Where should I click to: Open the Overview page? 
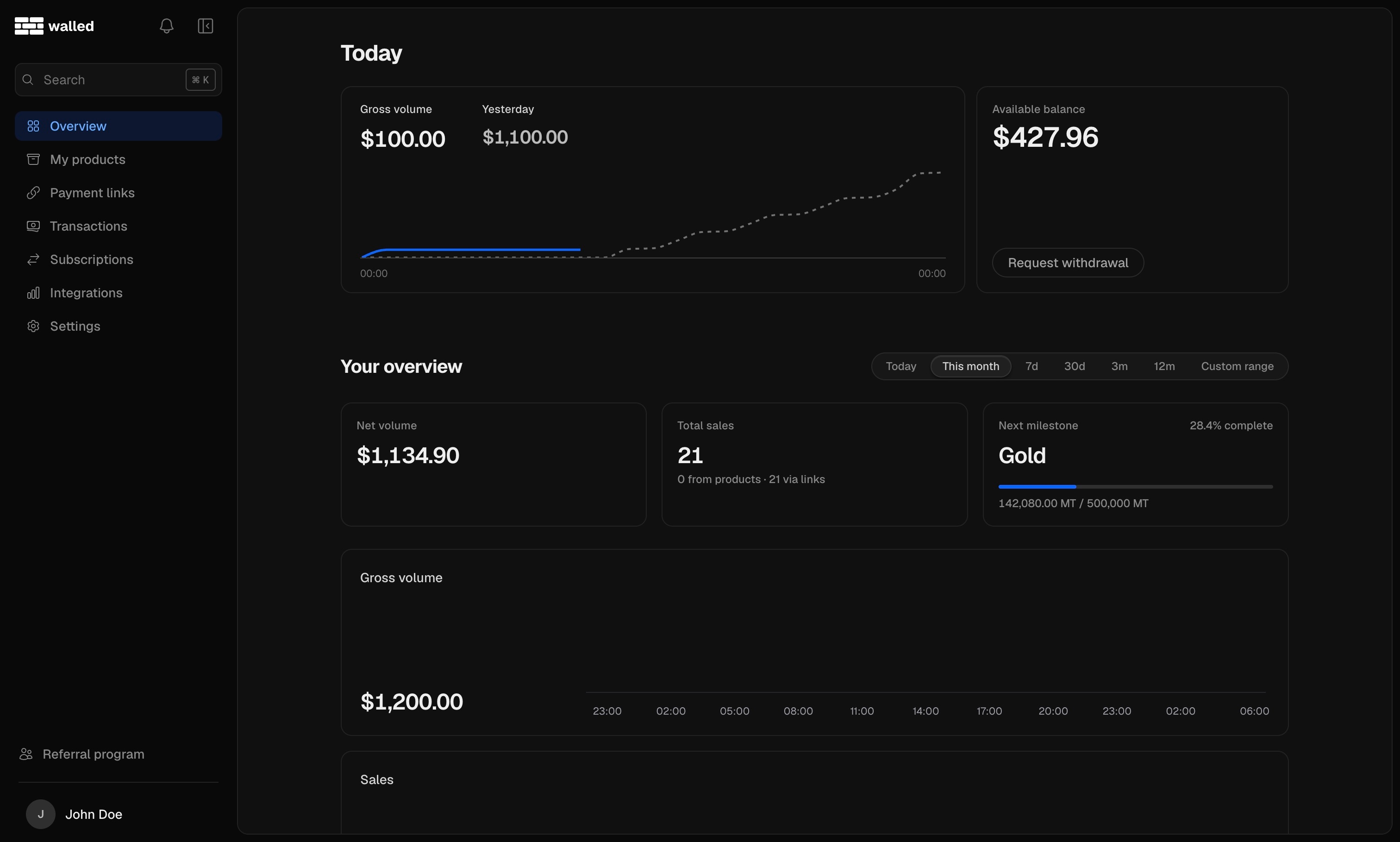[119, 126]
